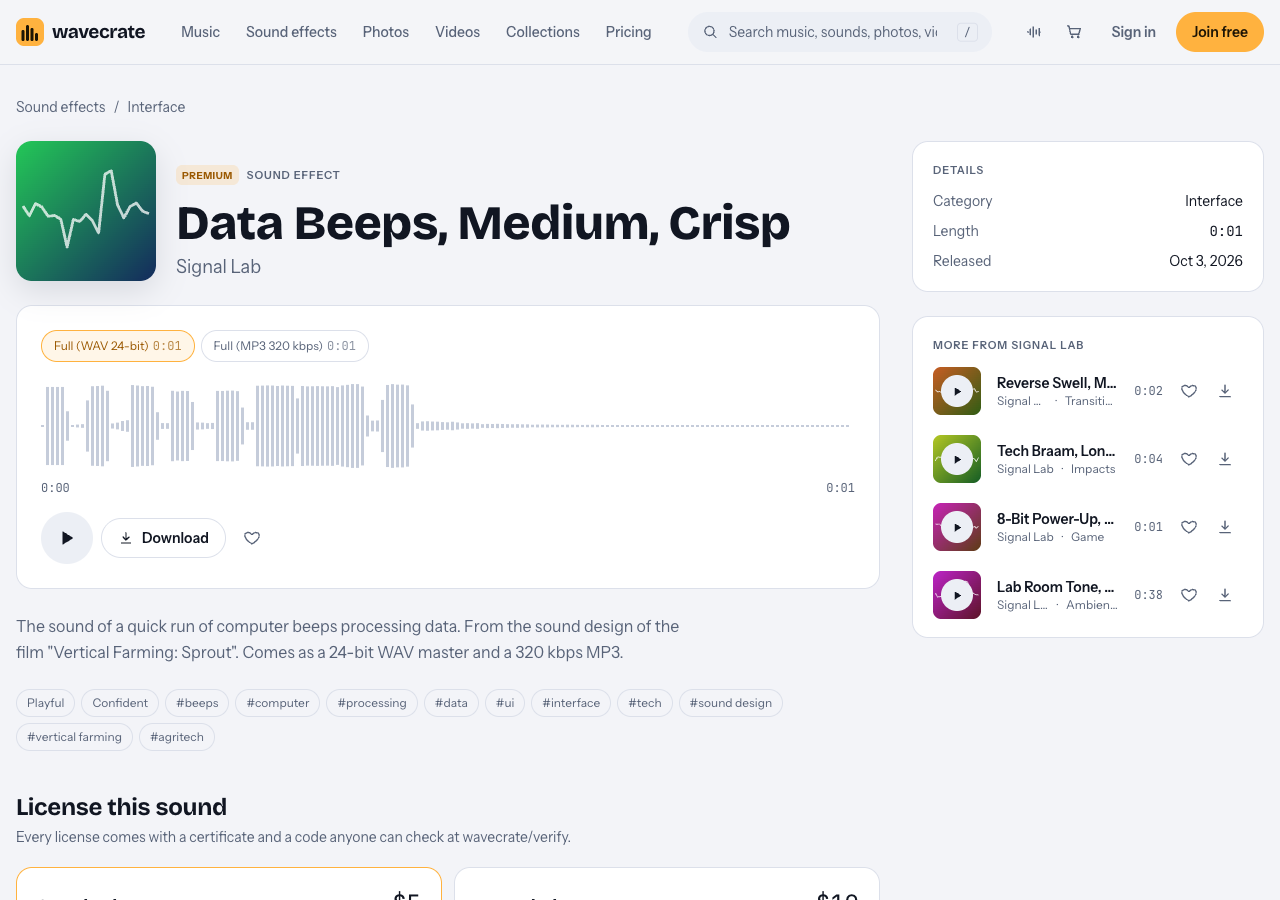Play Tech Braam preview
1280x900 pixels.
(x=957, y=459)
